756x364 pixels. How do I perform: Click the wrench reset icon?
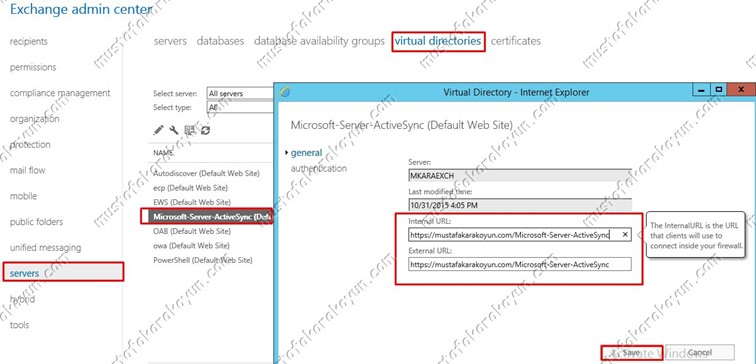(x=174, y=130)
